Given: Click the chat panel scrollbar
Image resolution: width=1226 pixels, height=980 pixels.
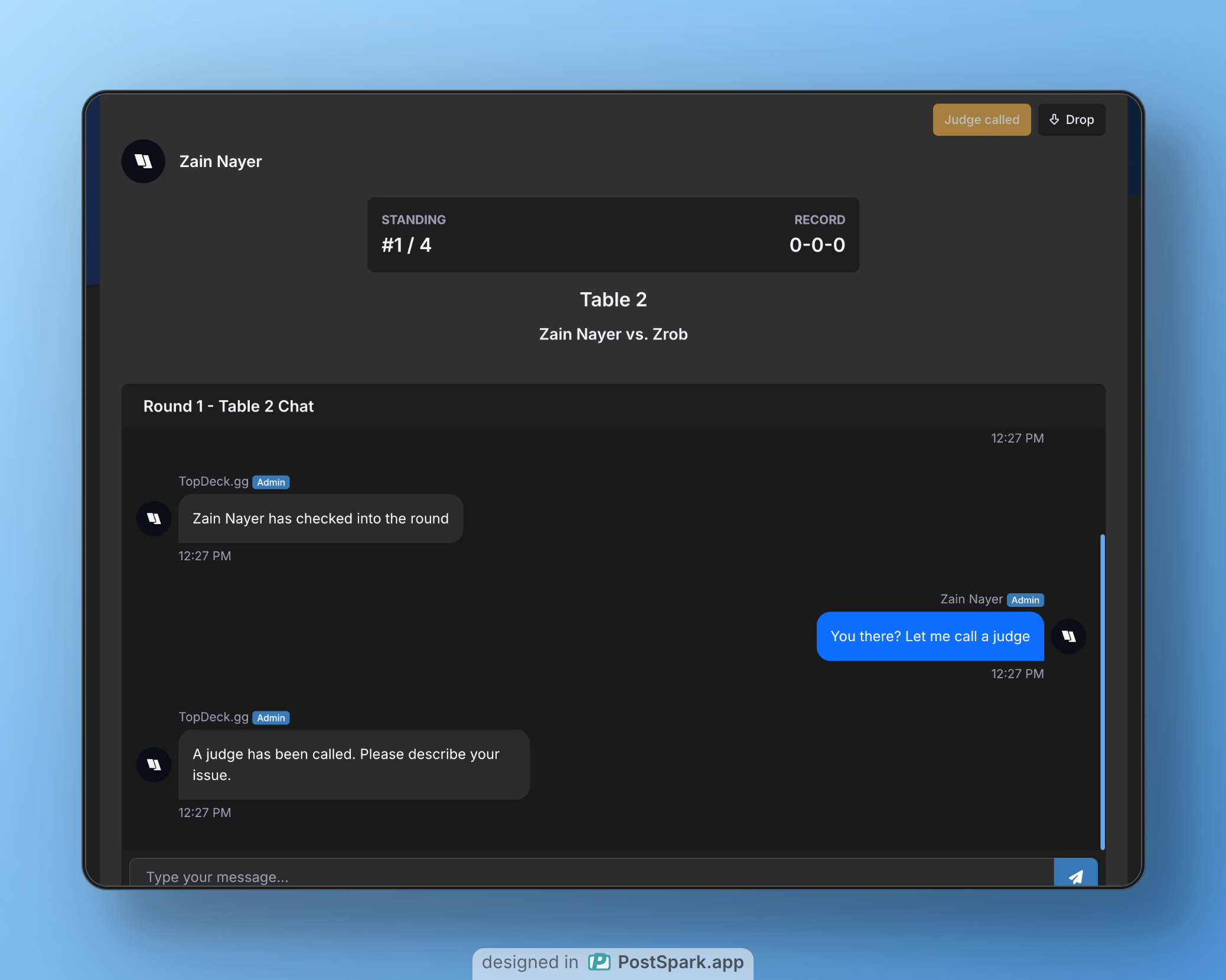Looking at the screenshot, I should click(1102, 691).
